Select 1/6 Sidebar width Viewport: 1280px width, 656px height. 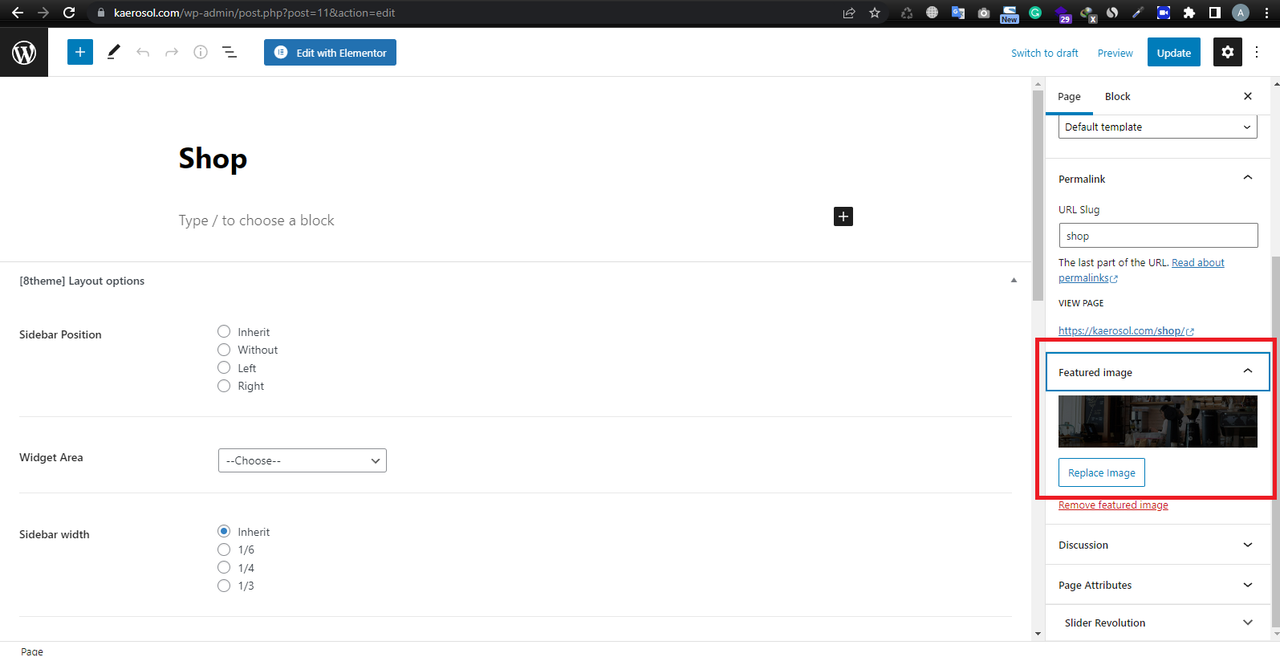pyautogui.click(x=224, y=550)
